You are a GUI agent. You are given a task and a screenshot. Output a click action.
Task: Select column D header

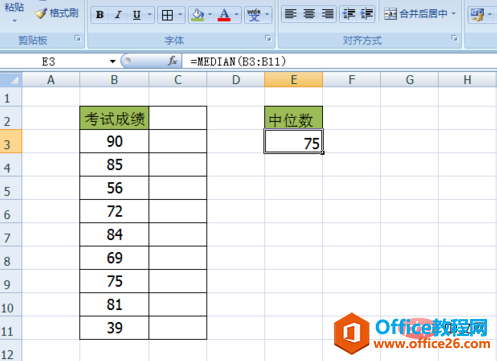tap(236, 80)
